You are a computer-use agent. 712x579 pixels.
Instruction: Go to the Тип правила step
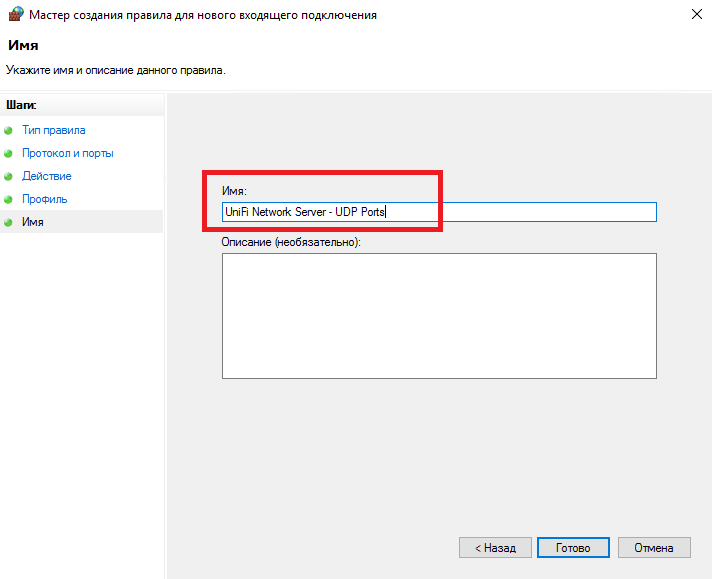coord(54,130)
